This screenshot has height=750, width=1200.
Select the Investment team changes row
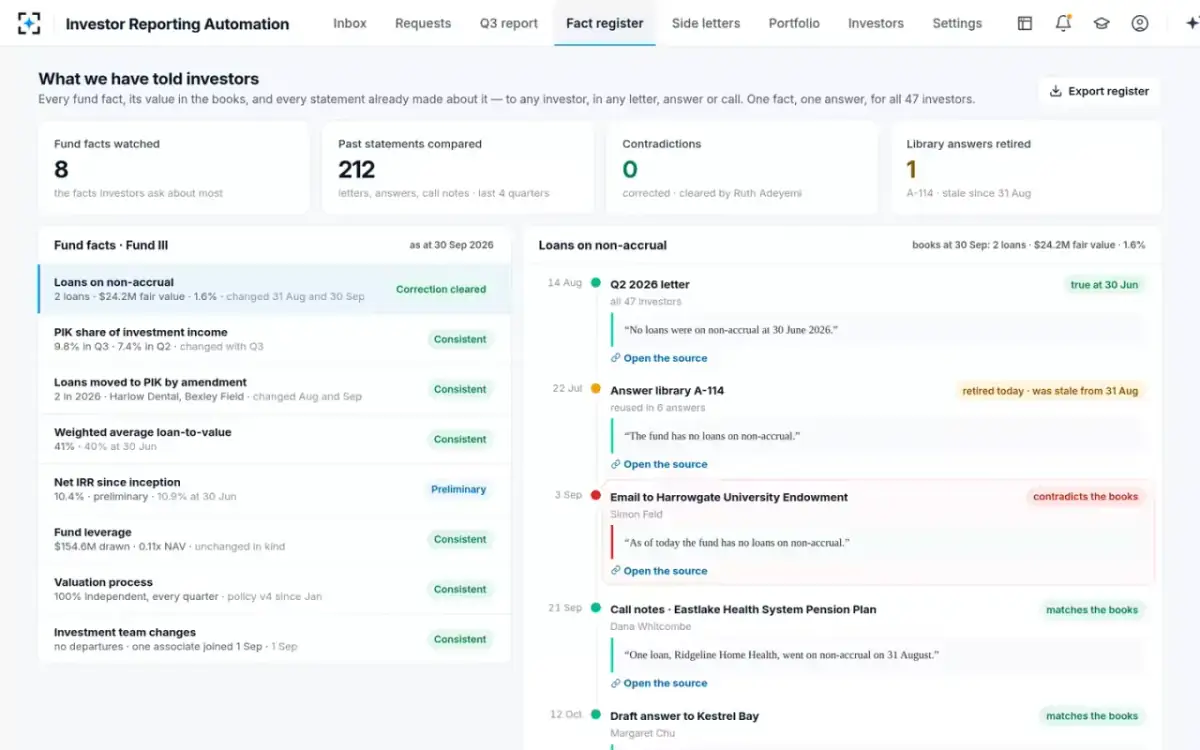pyautogui.click(x=274, y=639)
